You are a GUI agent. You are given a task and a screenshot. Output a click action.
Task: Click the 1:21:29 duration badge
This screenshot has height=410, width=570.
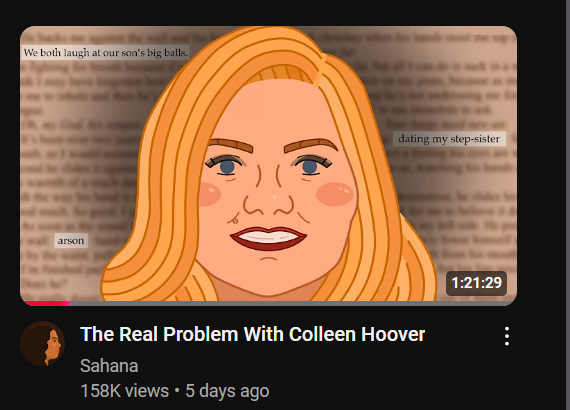point(476,283)
